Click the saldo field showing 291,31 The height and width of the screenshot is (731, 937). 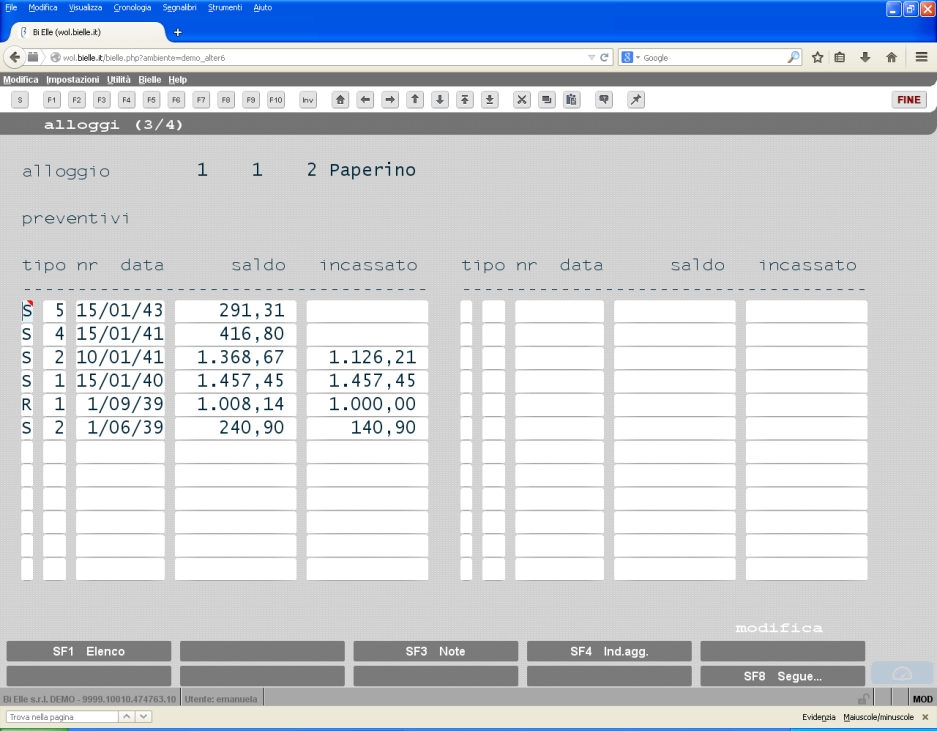[x=235, y=311]
